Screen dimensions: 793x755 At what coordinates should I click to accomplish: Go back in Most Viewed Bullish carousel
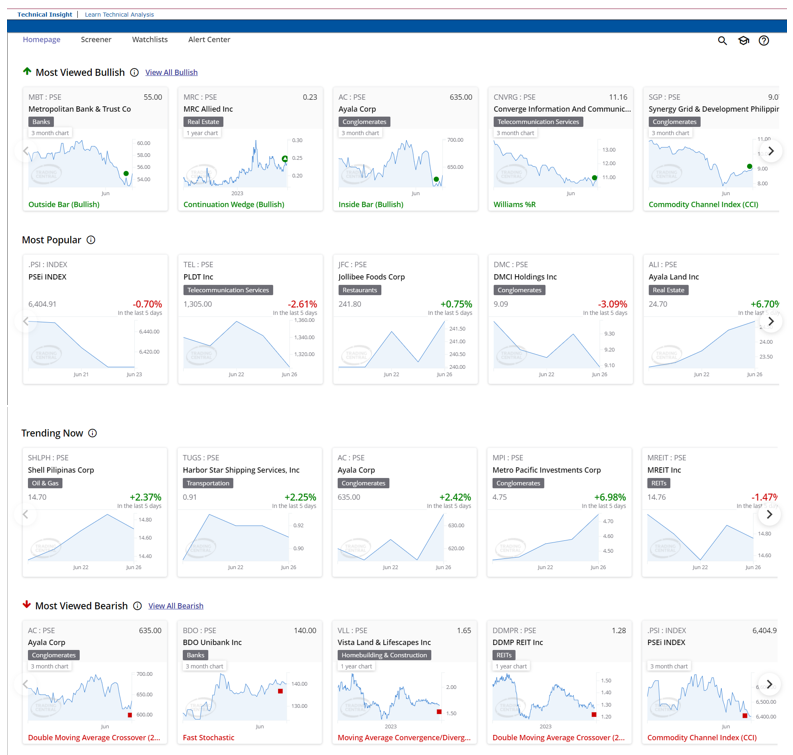26,151
